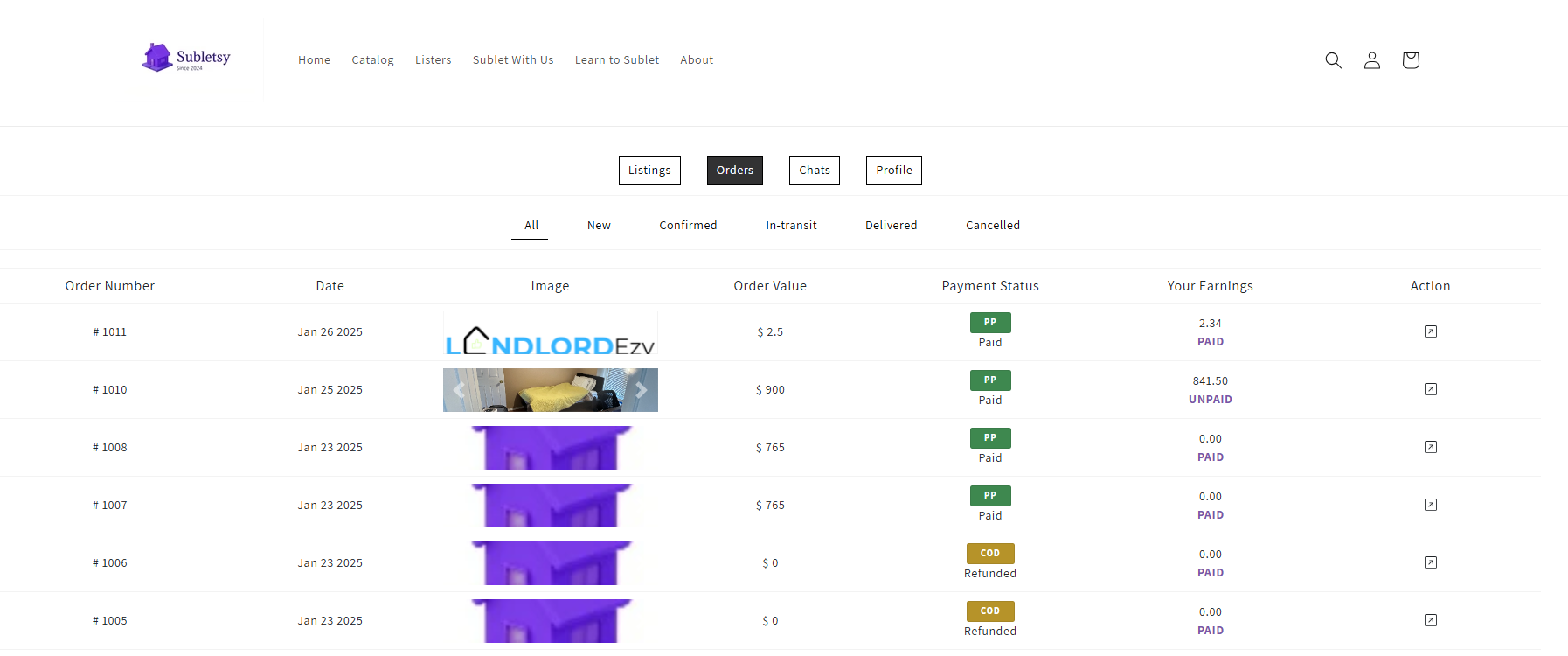The width and height of the screenshot is (1568, 656).
Task: Open the Profile tab
Action: (893, 171)
